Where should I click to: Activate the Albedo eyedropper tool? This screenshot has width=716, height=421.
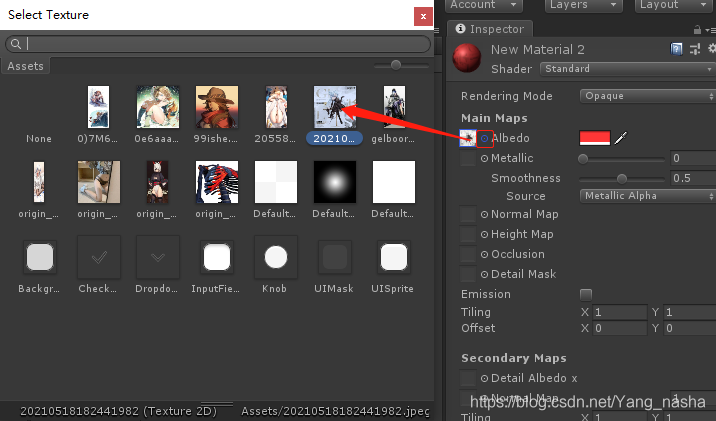pos(621,138)
